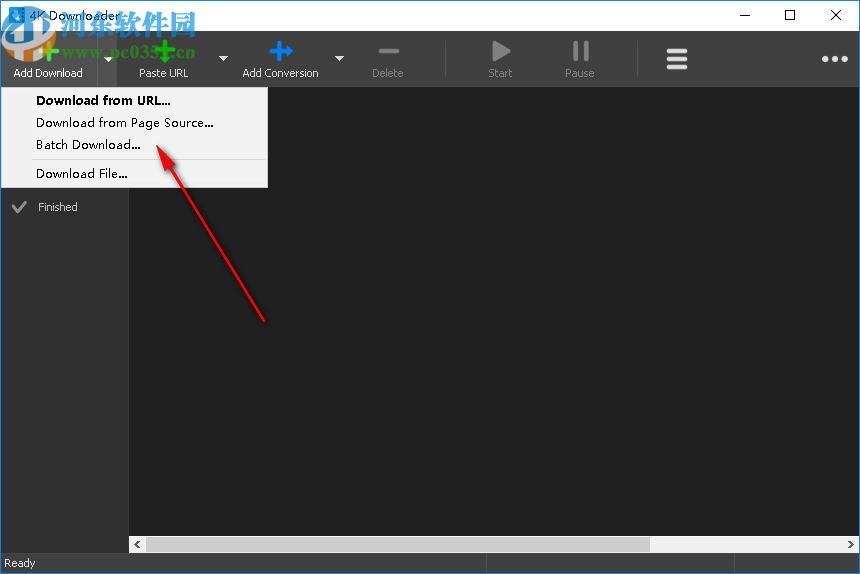Click the blue Add Conversion icon
The image size is (860, 574).
point(281,52)
